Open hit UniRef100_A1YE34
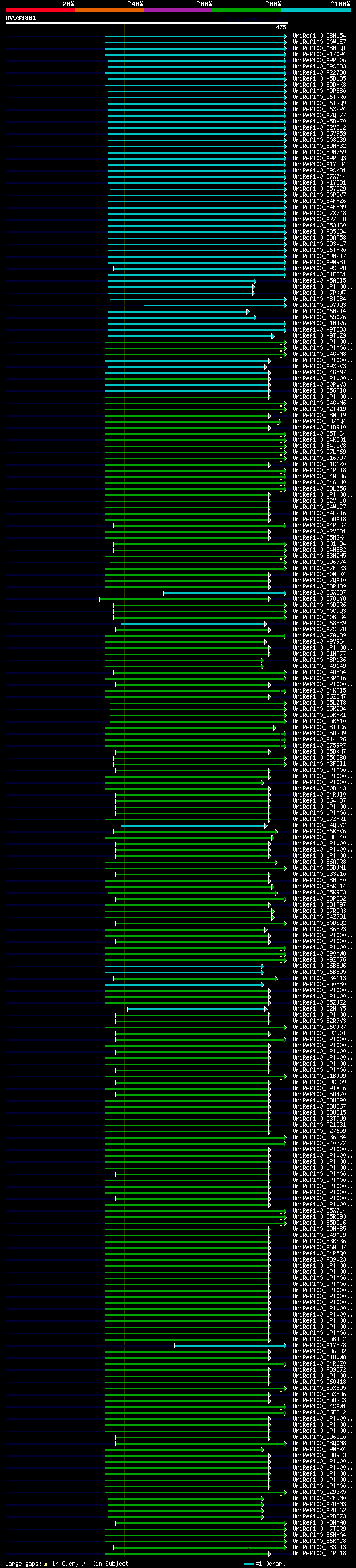 (319, 164)
